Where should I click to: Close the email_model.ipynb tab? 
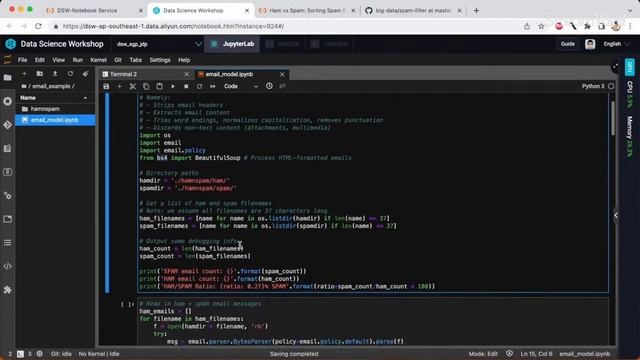(282, 74)
